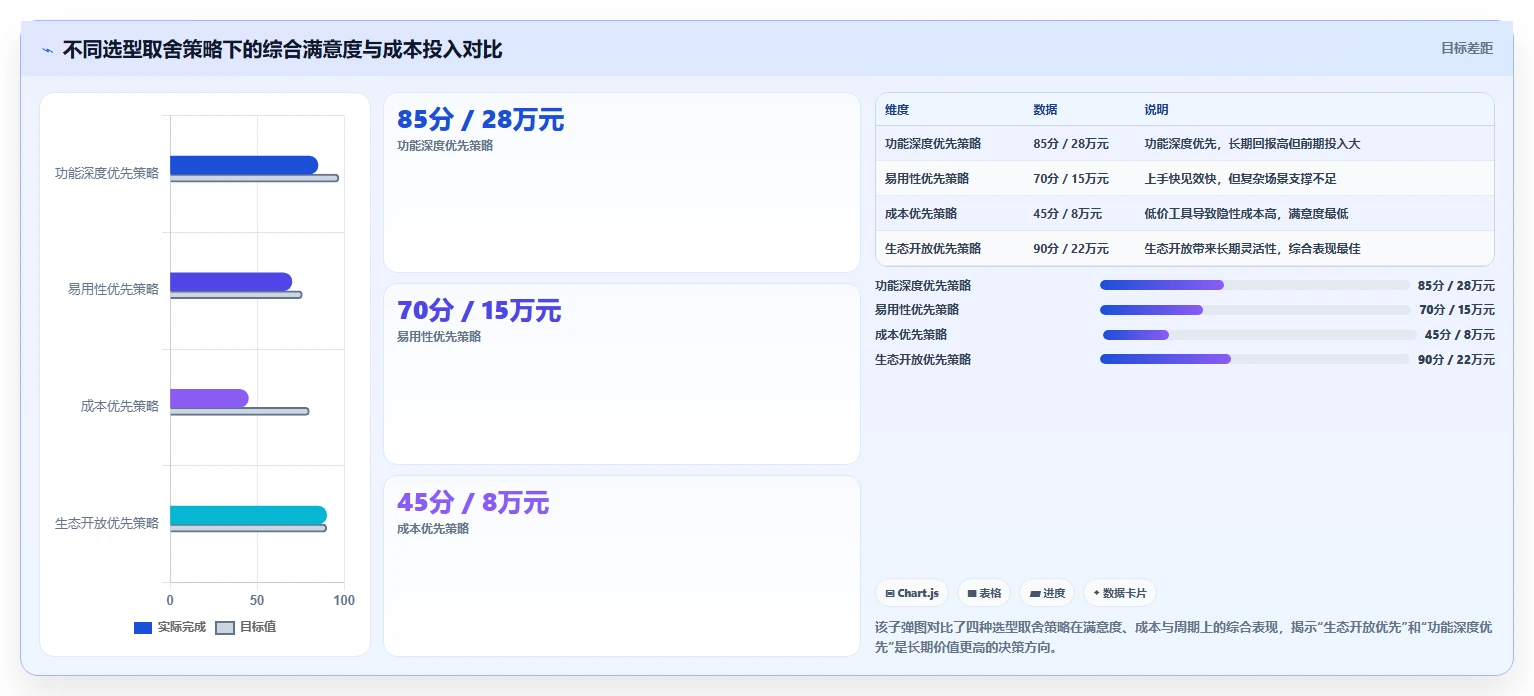The height and width of the screenshot is (696, 1534).
Task: Click the x-axis tick value 100
Action: (344, 600)
